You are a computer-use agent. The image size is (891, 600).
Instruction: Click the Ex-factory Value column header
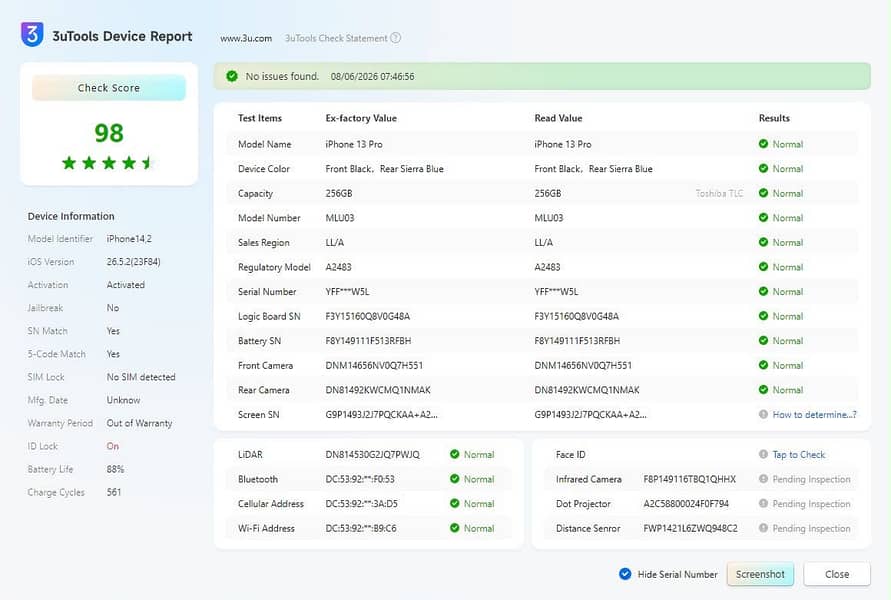click(x=361, y=118)
